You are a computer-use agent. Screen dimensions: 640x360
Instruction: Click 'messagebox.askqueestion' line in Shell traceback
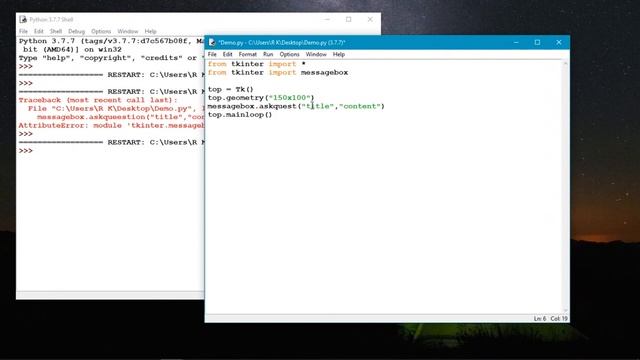(120, 117)
